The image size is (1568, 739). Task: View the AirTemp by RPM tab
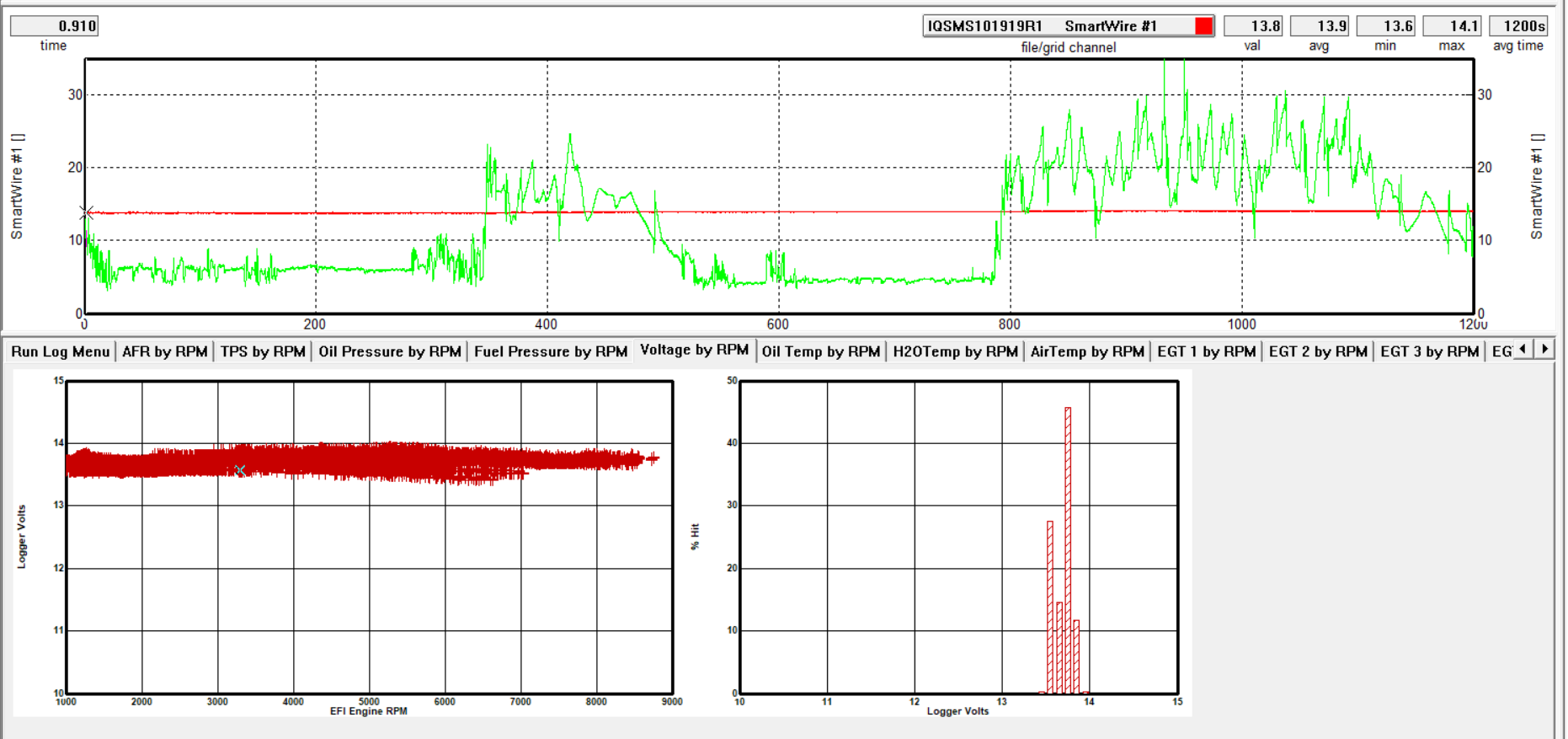(1087, 351)
